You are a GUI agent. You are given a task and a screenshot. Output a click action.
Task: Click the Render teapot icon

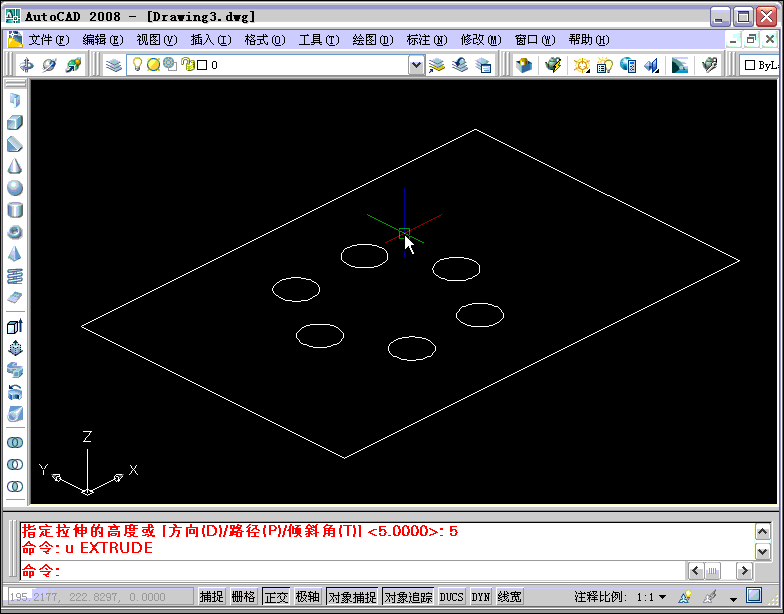(554, 65)
